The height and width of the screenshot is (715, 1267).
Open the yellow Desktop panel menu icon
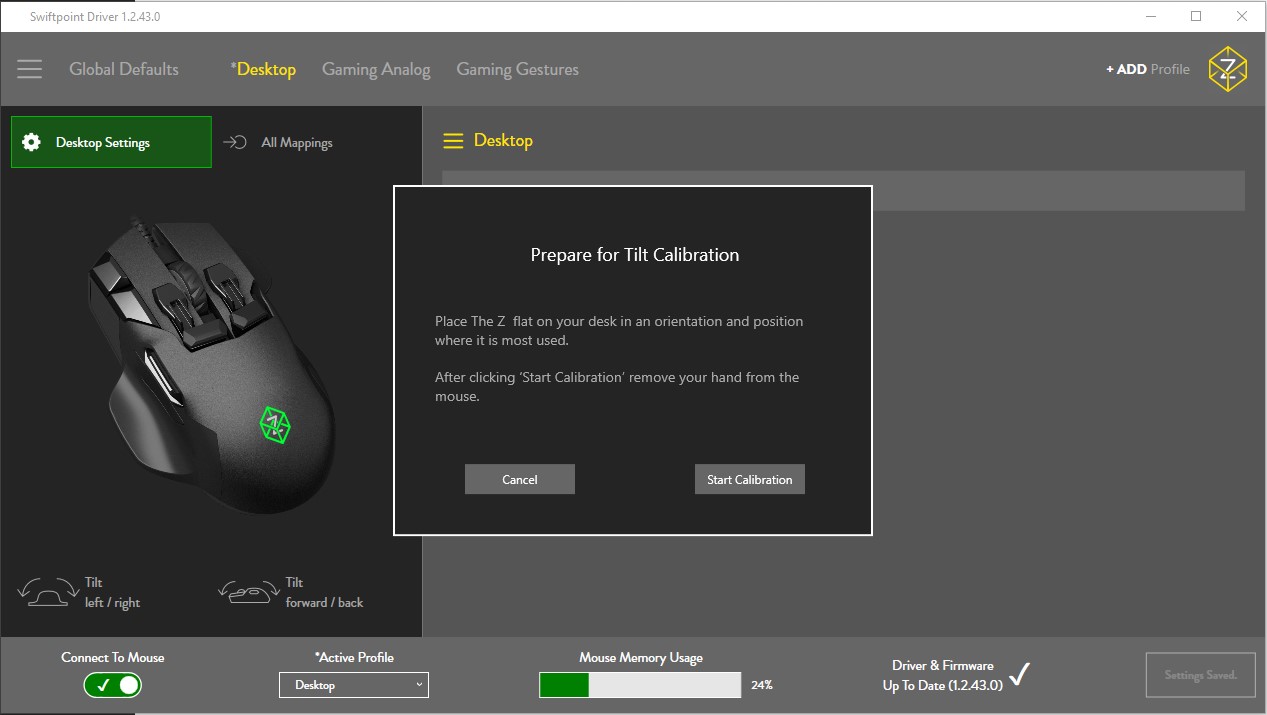[x=453, y=141]
